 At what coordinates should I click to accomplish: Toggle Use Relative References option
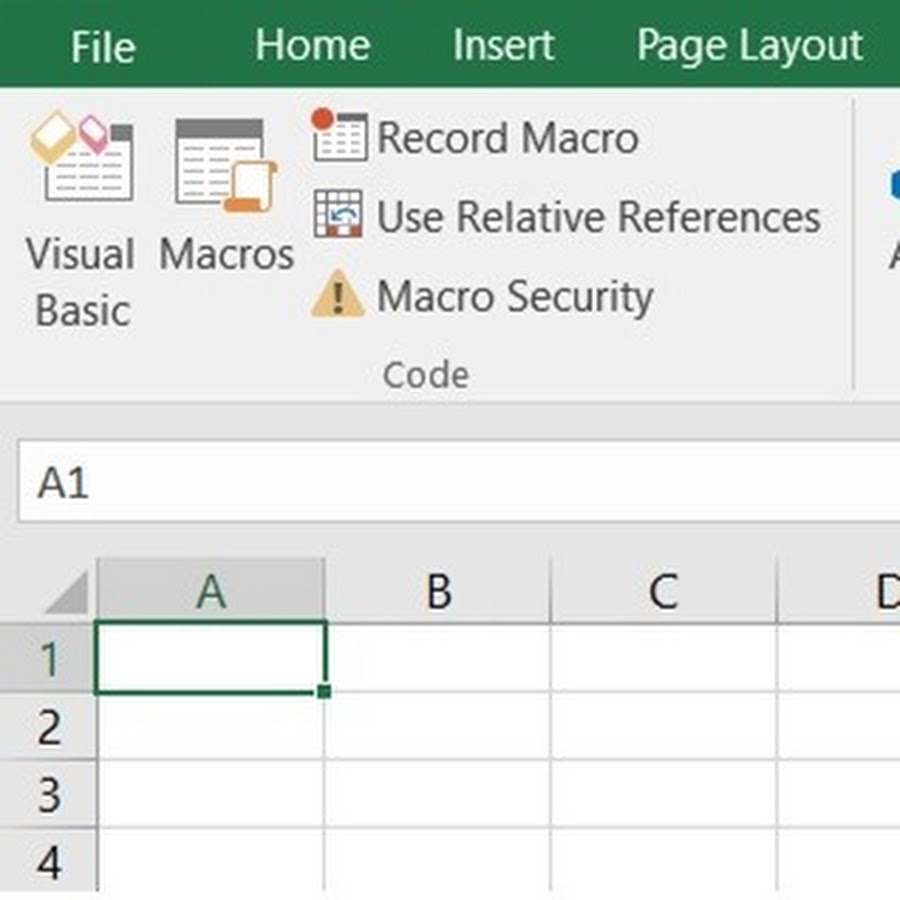(598, 217)
